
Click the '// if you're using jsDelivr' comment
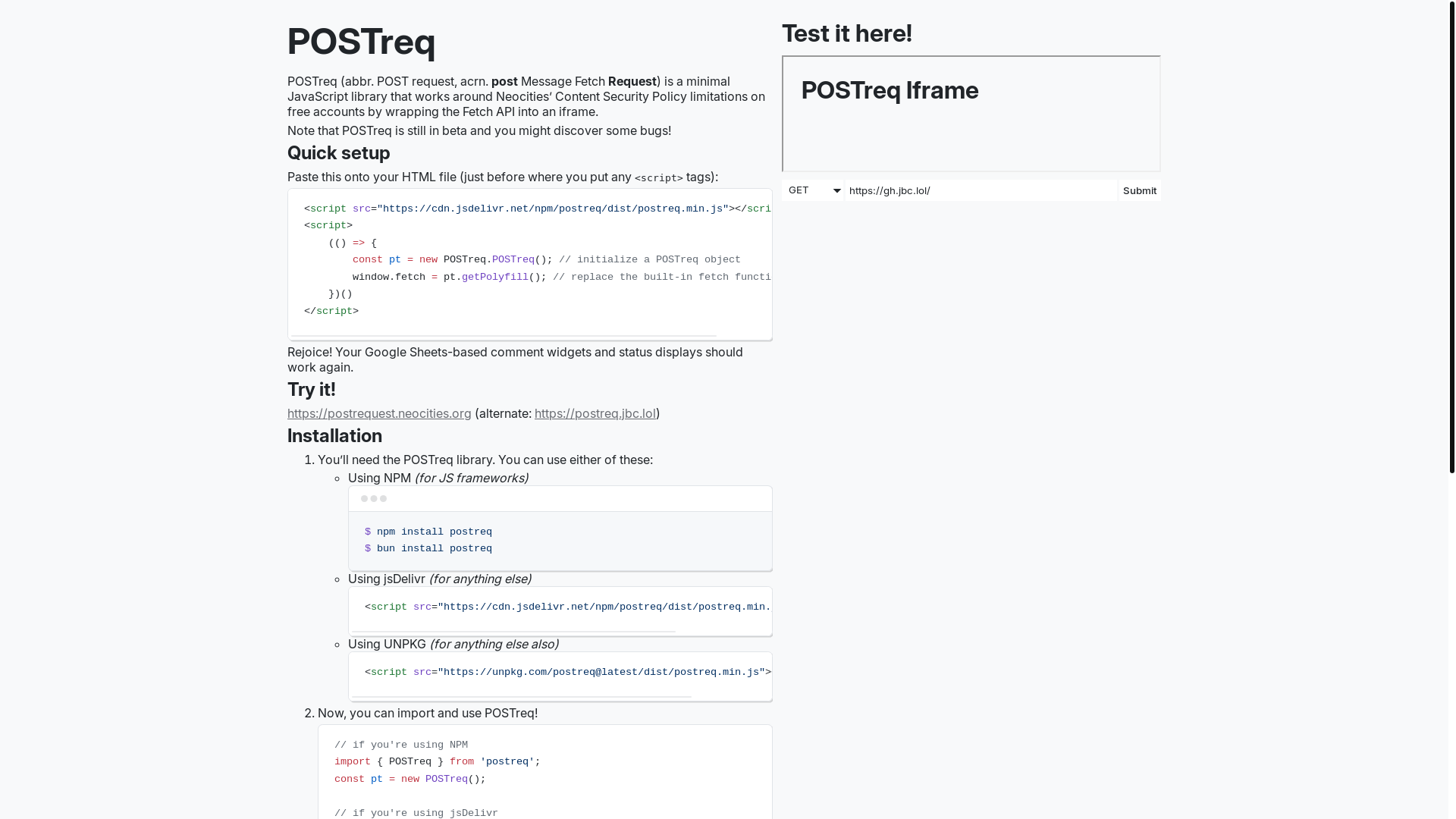point(416,813)
